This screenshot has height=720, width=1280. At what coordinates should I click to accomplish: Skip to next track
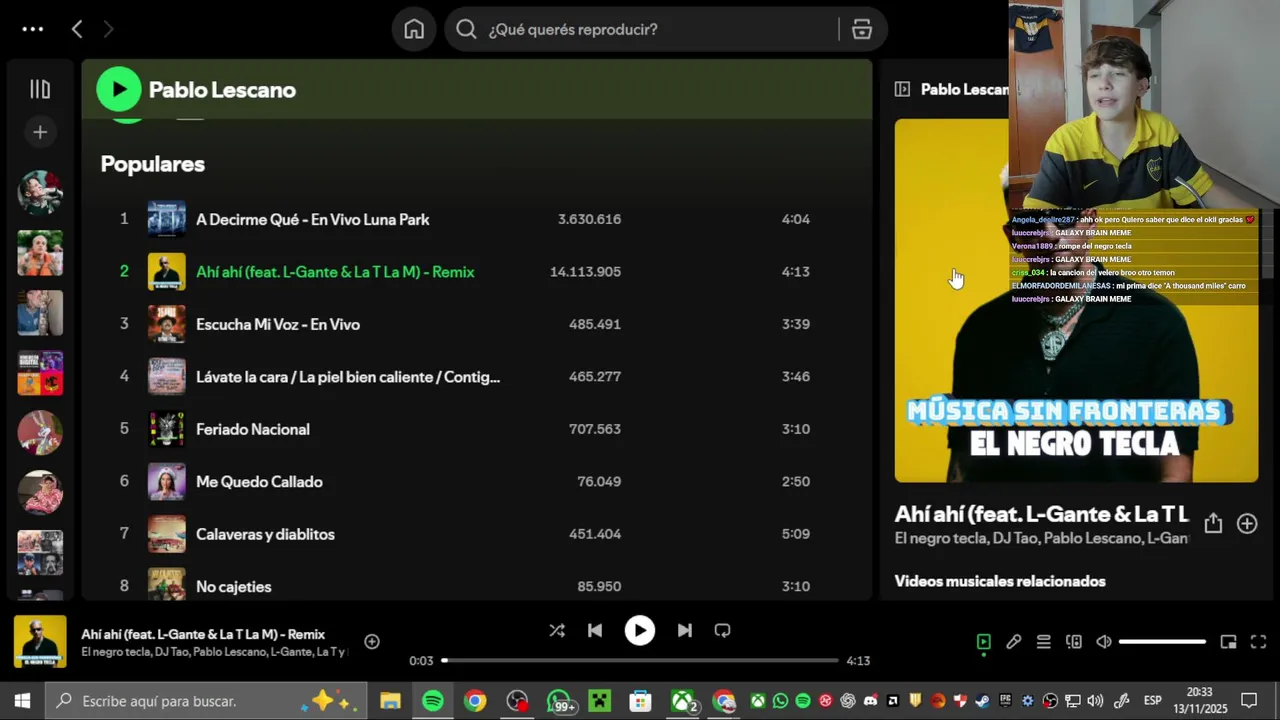tap(685, 630)
